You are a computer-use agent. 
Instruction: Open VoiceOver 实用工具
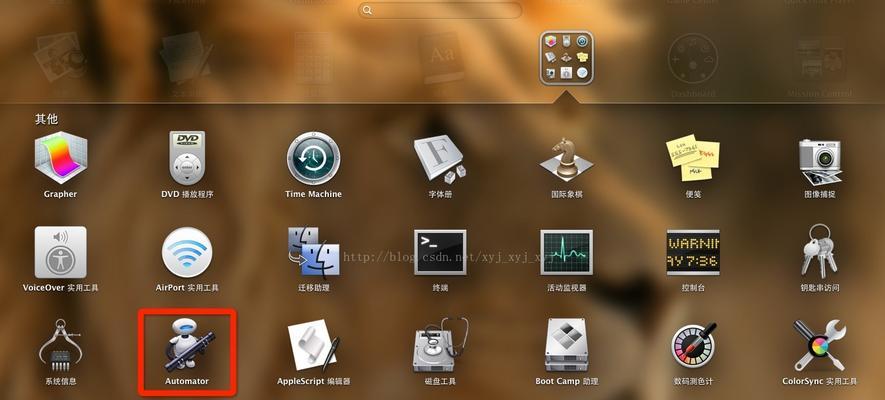(x=61, y=252)
